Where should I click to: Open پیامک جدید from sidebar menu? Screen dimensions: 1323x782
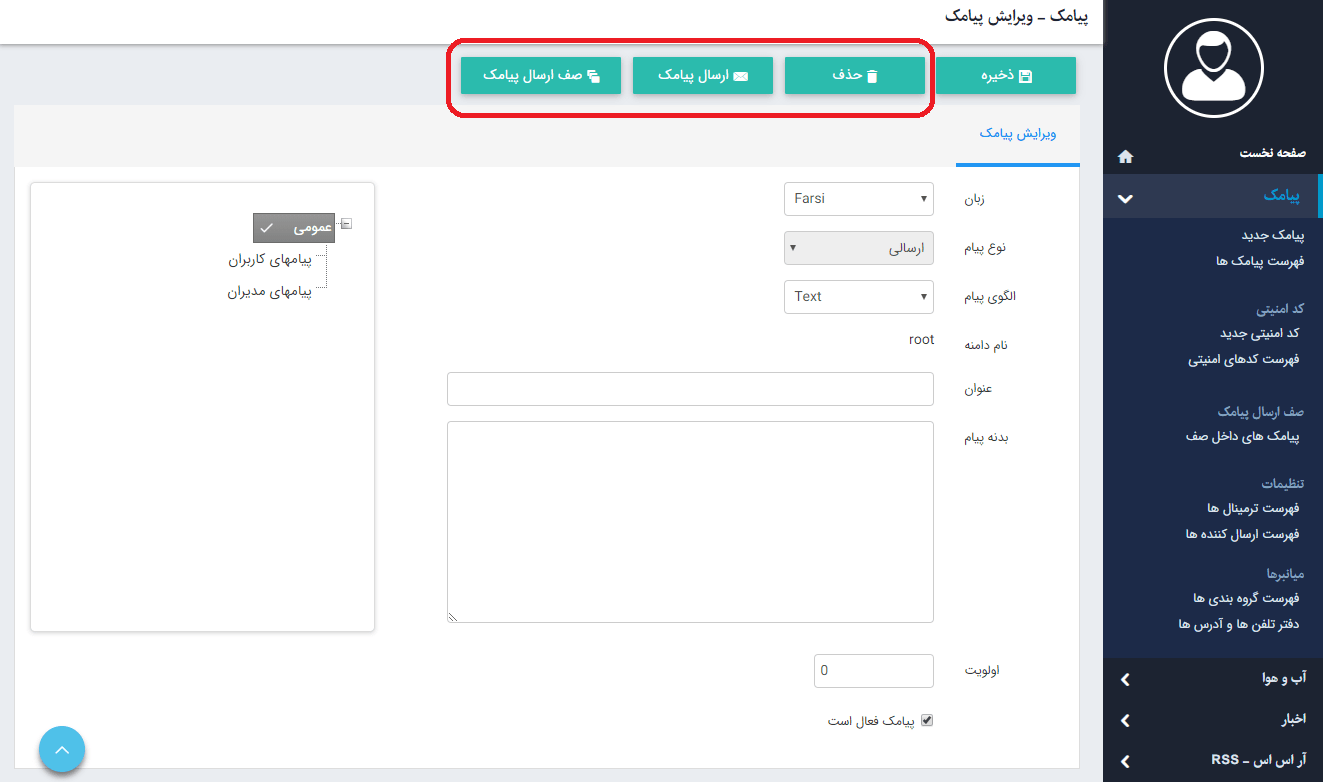tap(1264, 236)
